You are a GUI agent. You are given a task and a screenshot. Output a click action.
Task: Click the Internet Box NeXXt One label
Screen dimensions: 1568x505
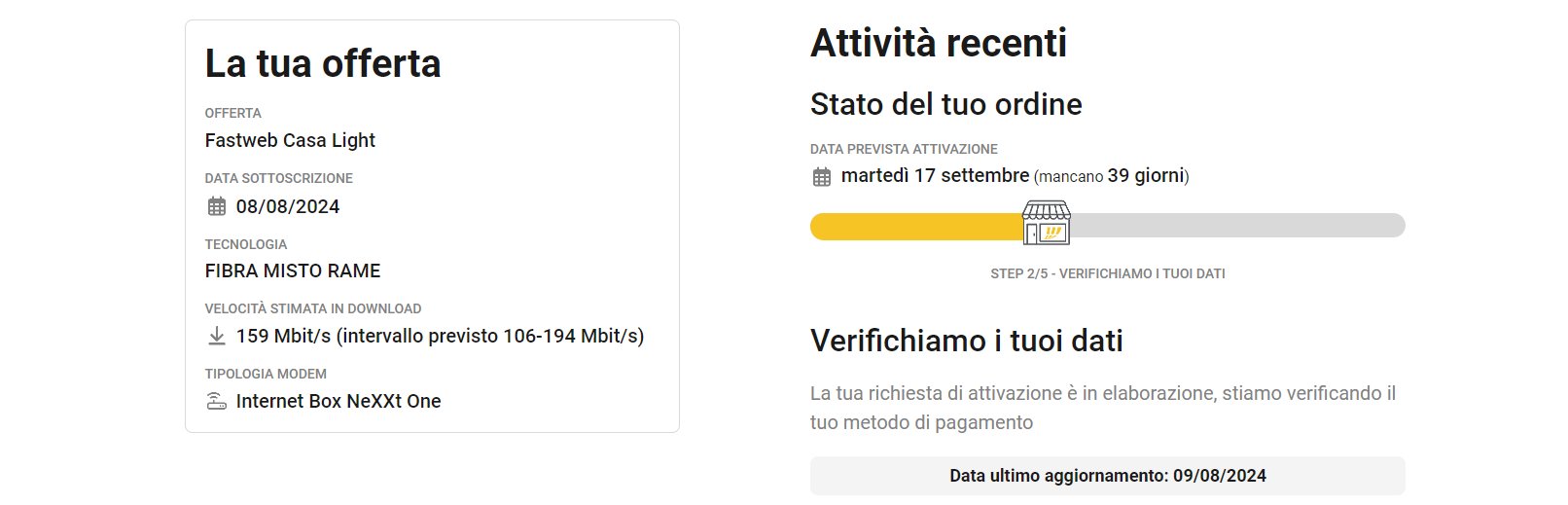tap(339, 401)
